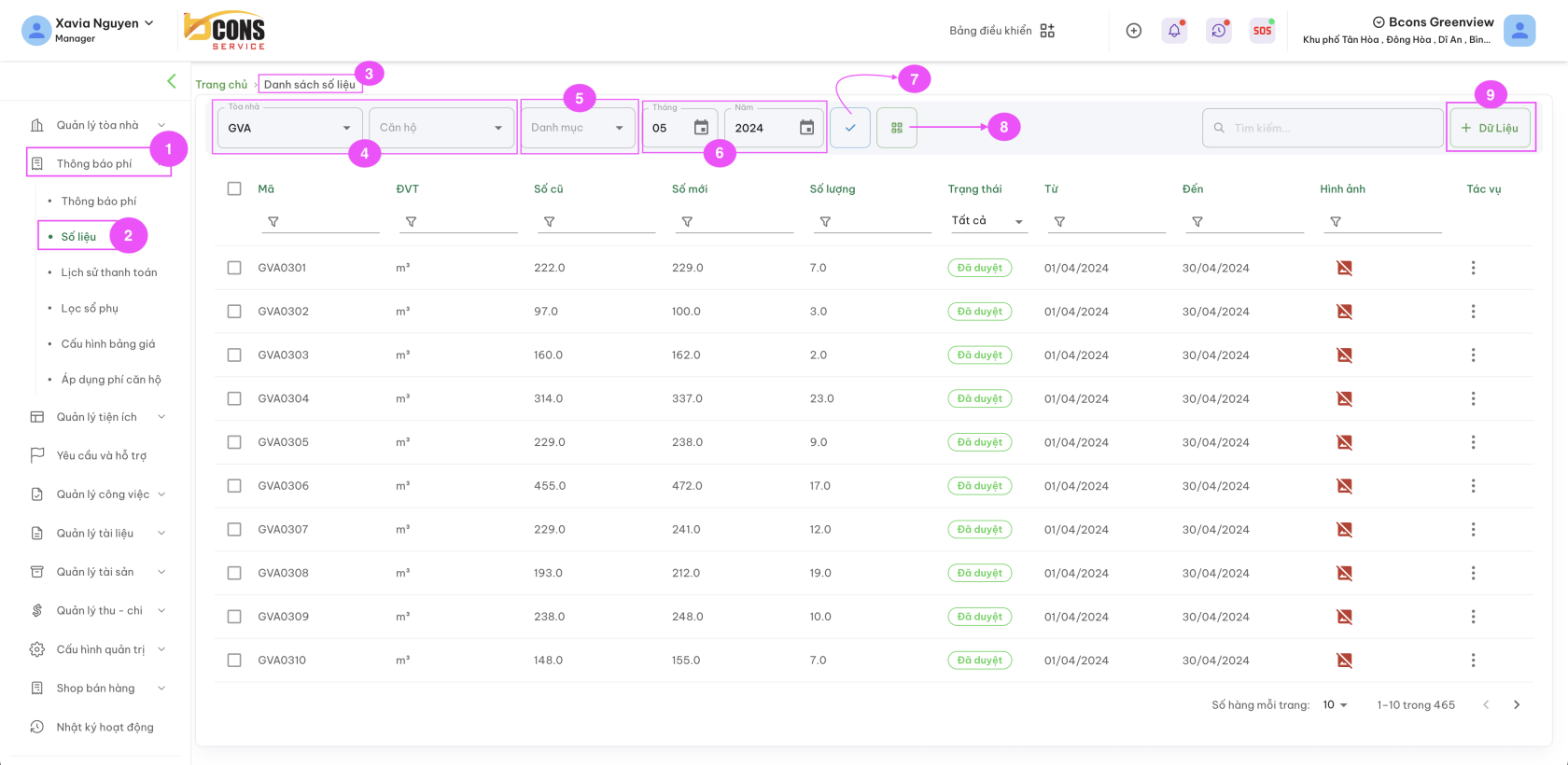Expand Quản lý công việc menu

tap(98, 494)
